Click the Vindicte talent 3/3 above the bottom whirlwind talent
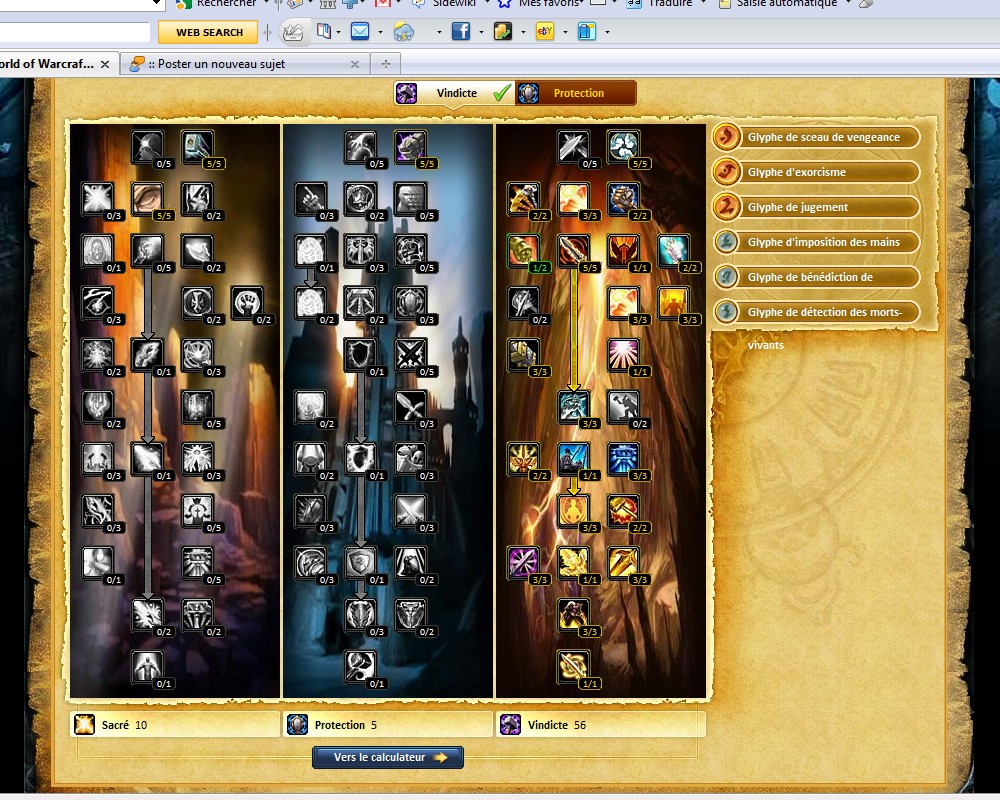 tap(574, 614)
